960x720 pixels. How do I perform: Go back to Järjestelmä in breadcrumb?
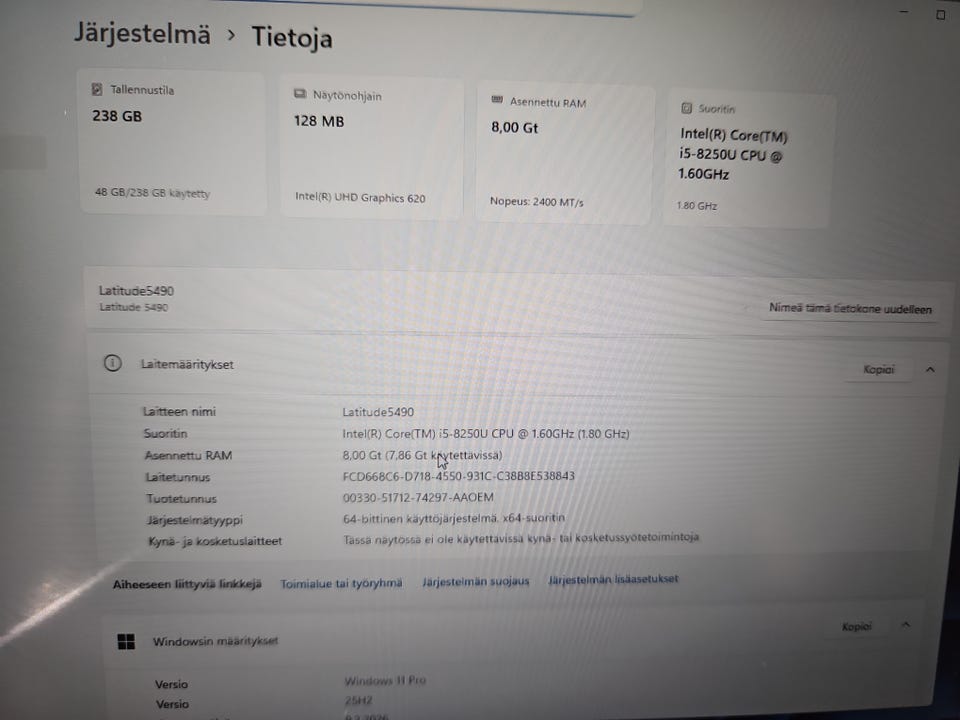click(x=142, y=33)
